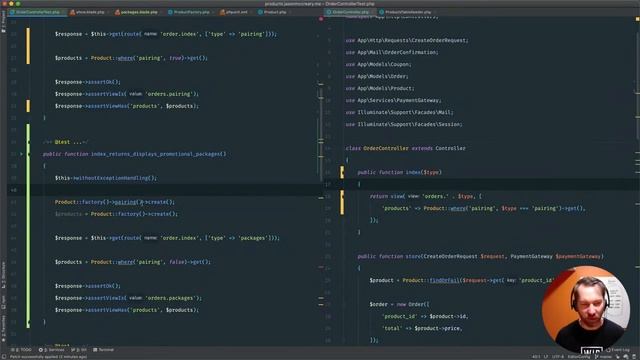Open the ProductTableSeeder.php tab
The image size is (640, 360).
pos(408,12)
